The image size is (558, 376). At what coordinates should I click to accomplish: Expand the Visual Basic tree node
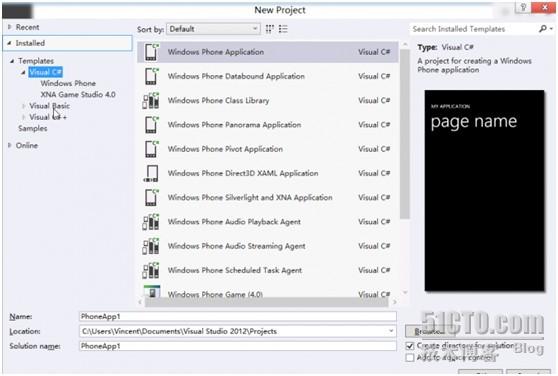(x=23, y=106)
